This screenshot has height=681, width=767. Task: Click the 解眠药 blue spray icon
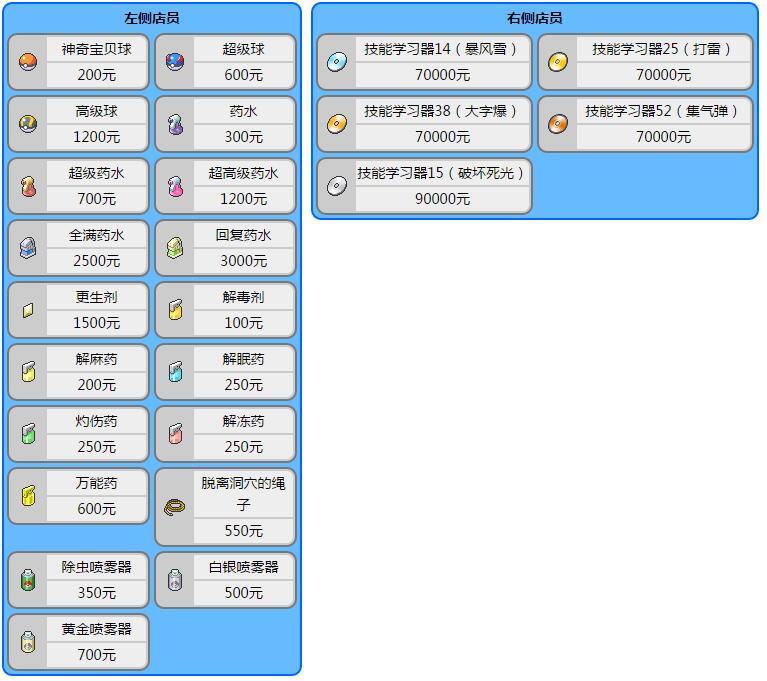175,372
